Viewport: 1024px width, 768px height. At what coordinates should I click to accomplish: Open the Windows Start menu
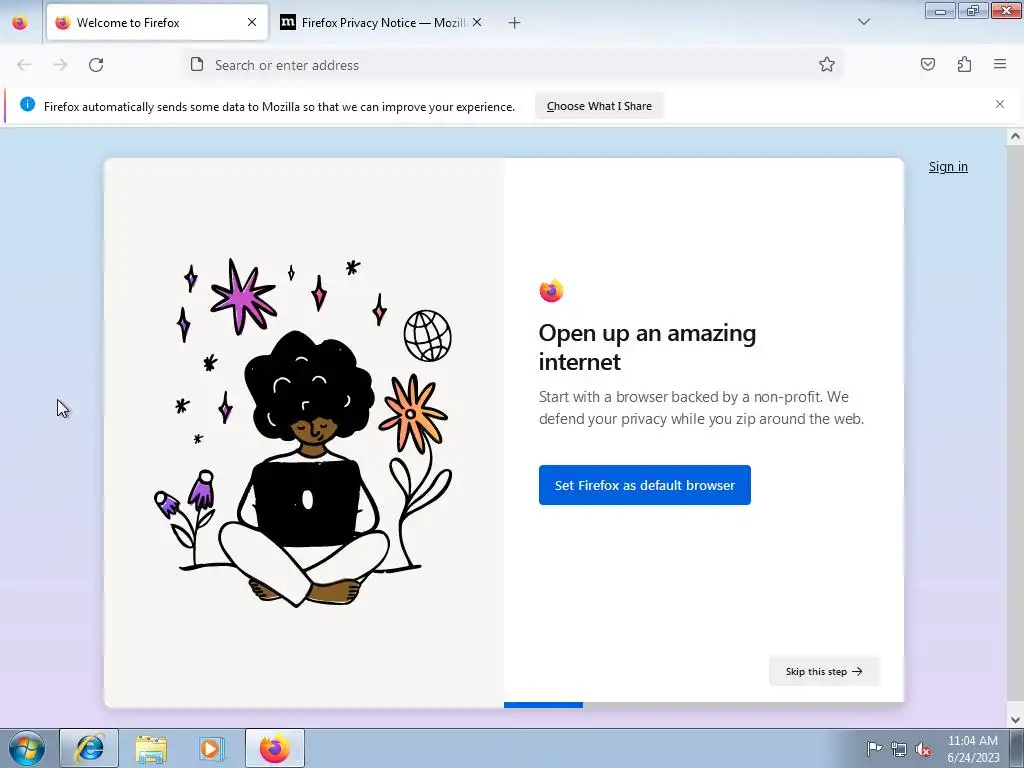click(x=27, y=748)
